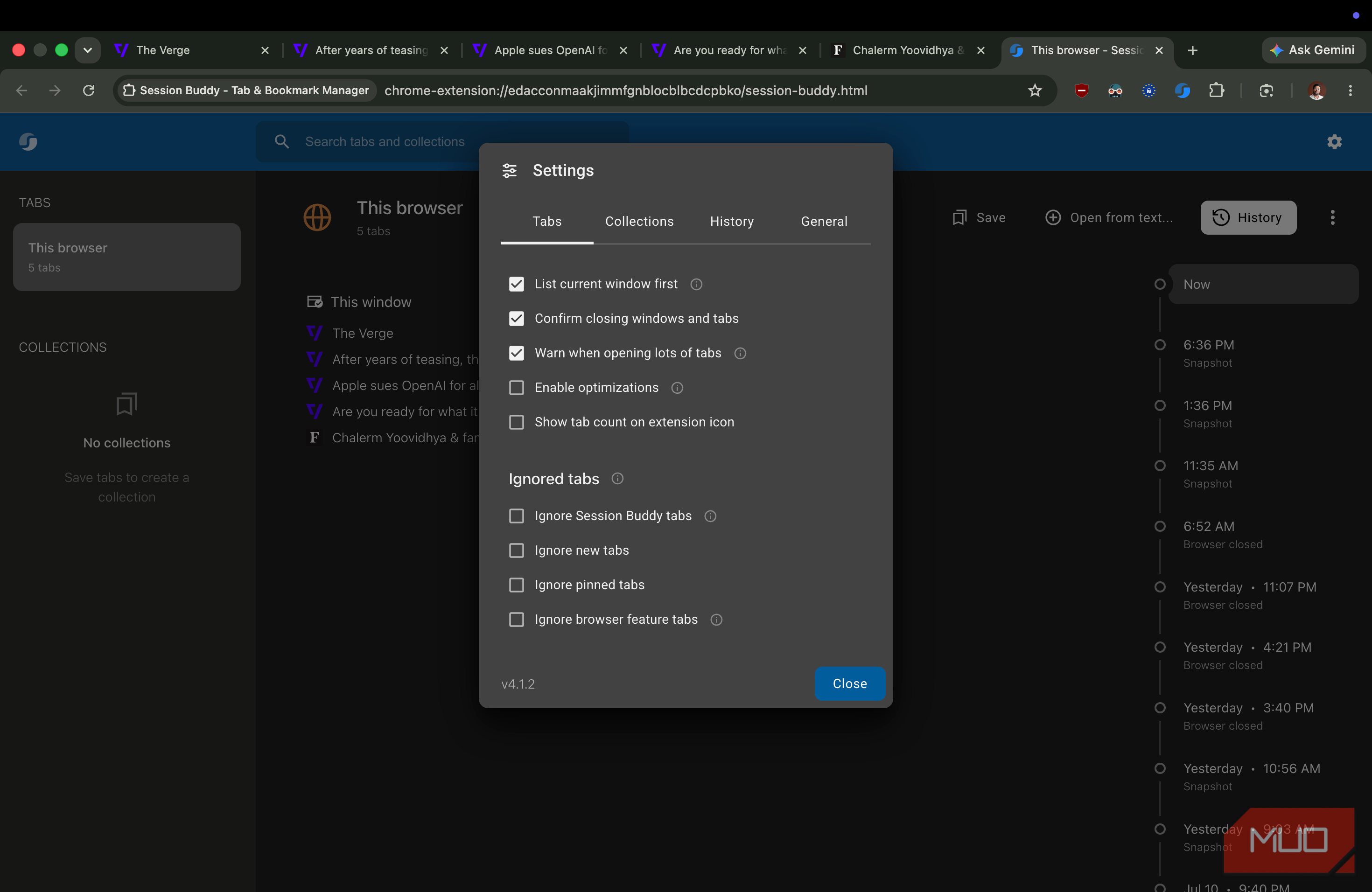Check Ignore new tabs
This screenshot has width=1372, height=892.
tap(517, 551)
